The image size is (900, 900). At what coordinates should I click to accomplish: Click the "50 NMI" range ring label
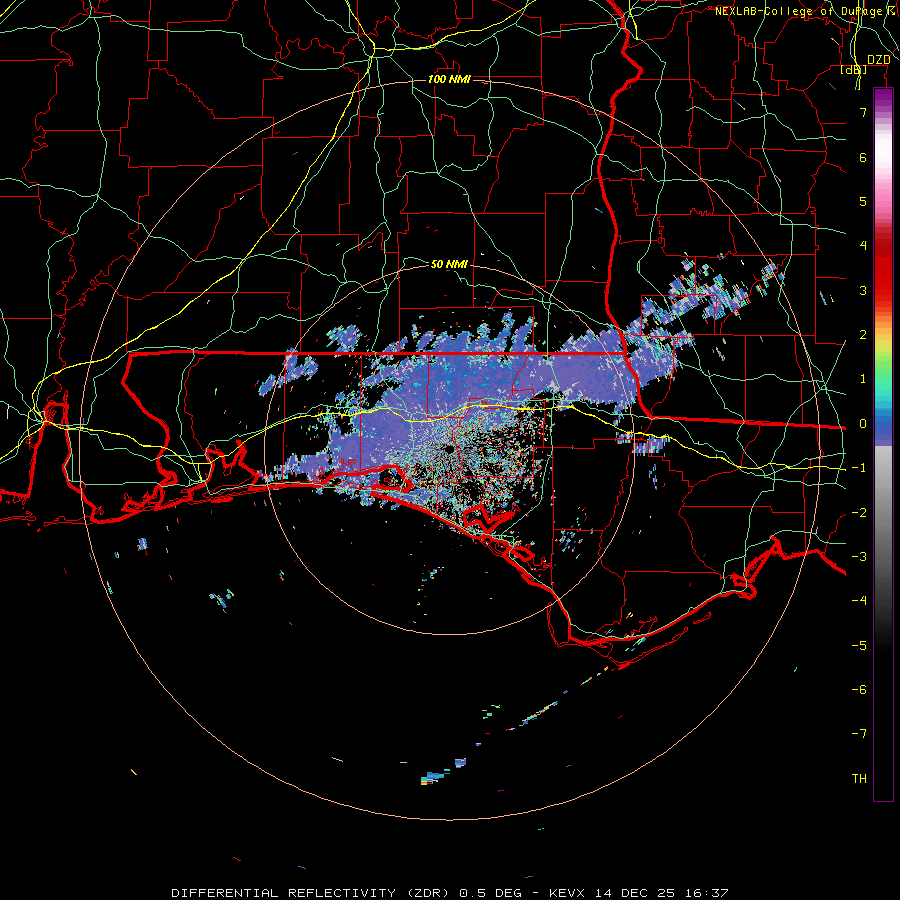449,264
